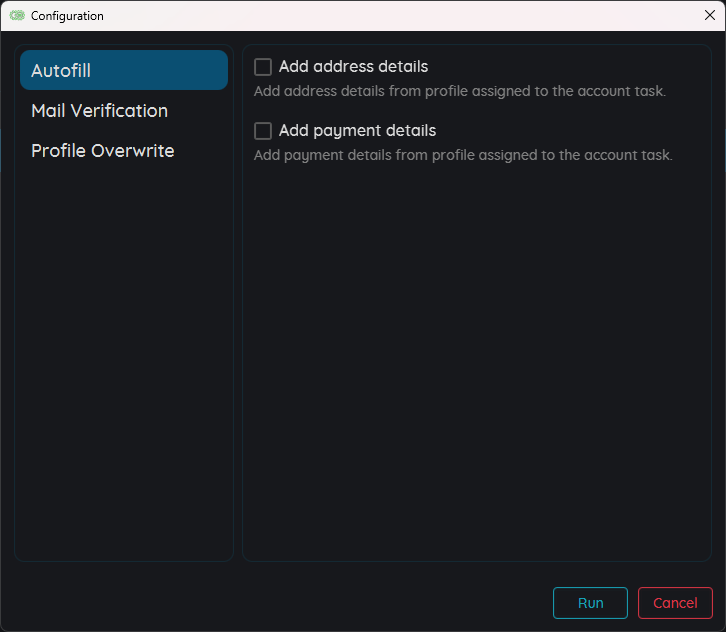Click the Run button

coord(590,603)
